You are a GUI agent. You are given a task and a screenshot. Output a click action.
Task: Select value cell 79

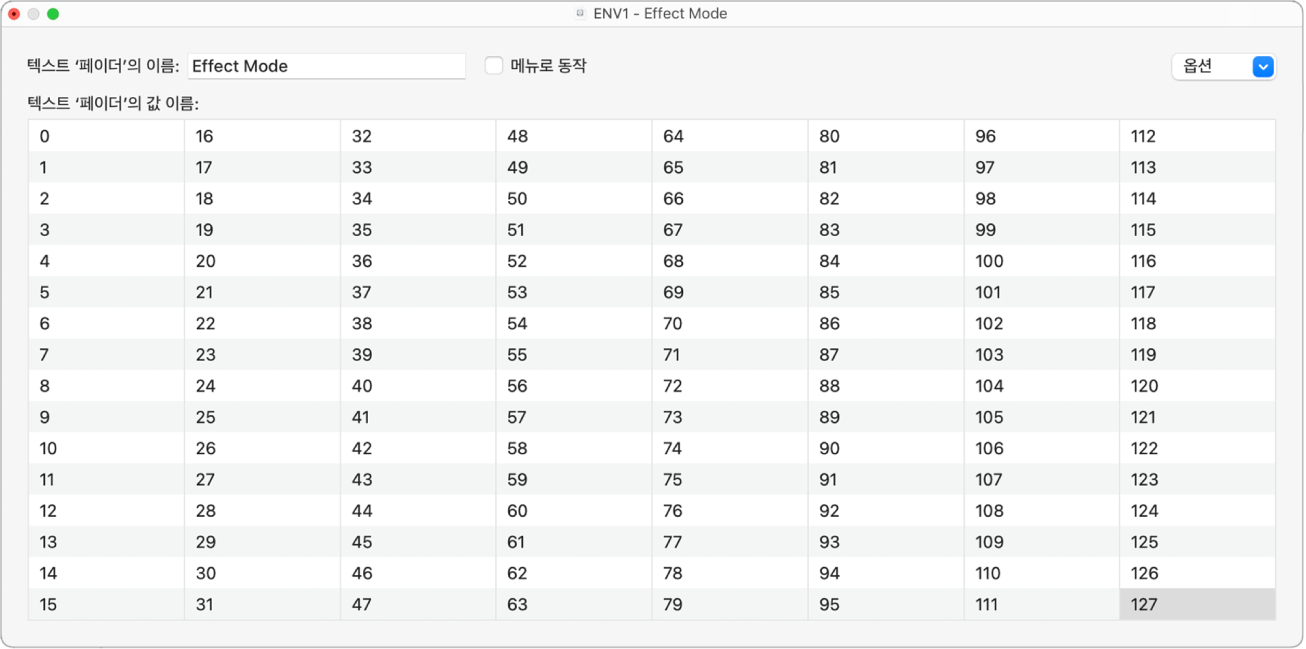729,604
